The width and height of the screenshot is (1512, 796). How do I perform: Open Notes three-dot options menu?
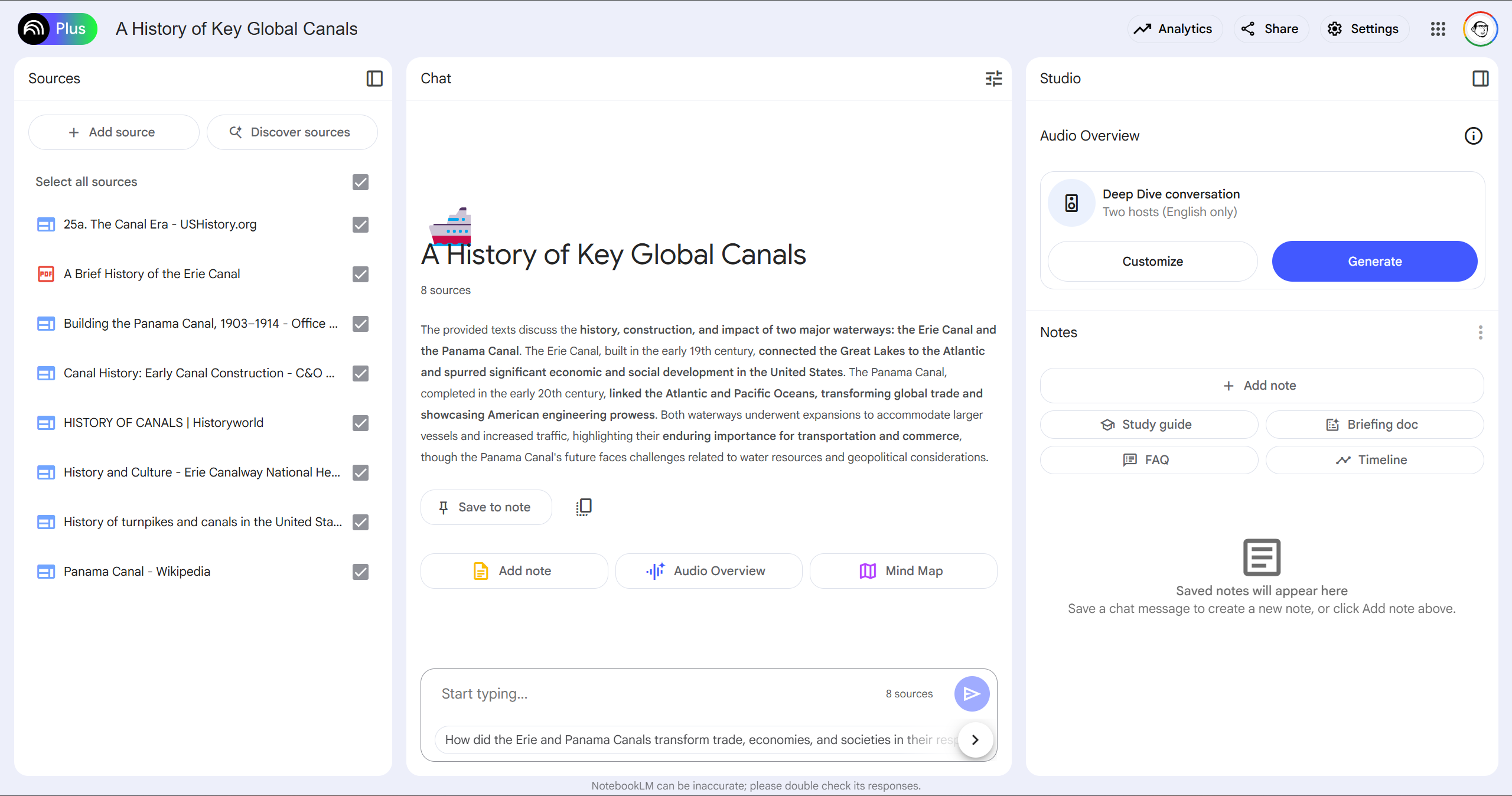[x=1480, y=332]
